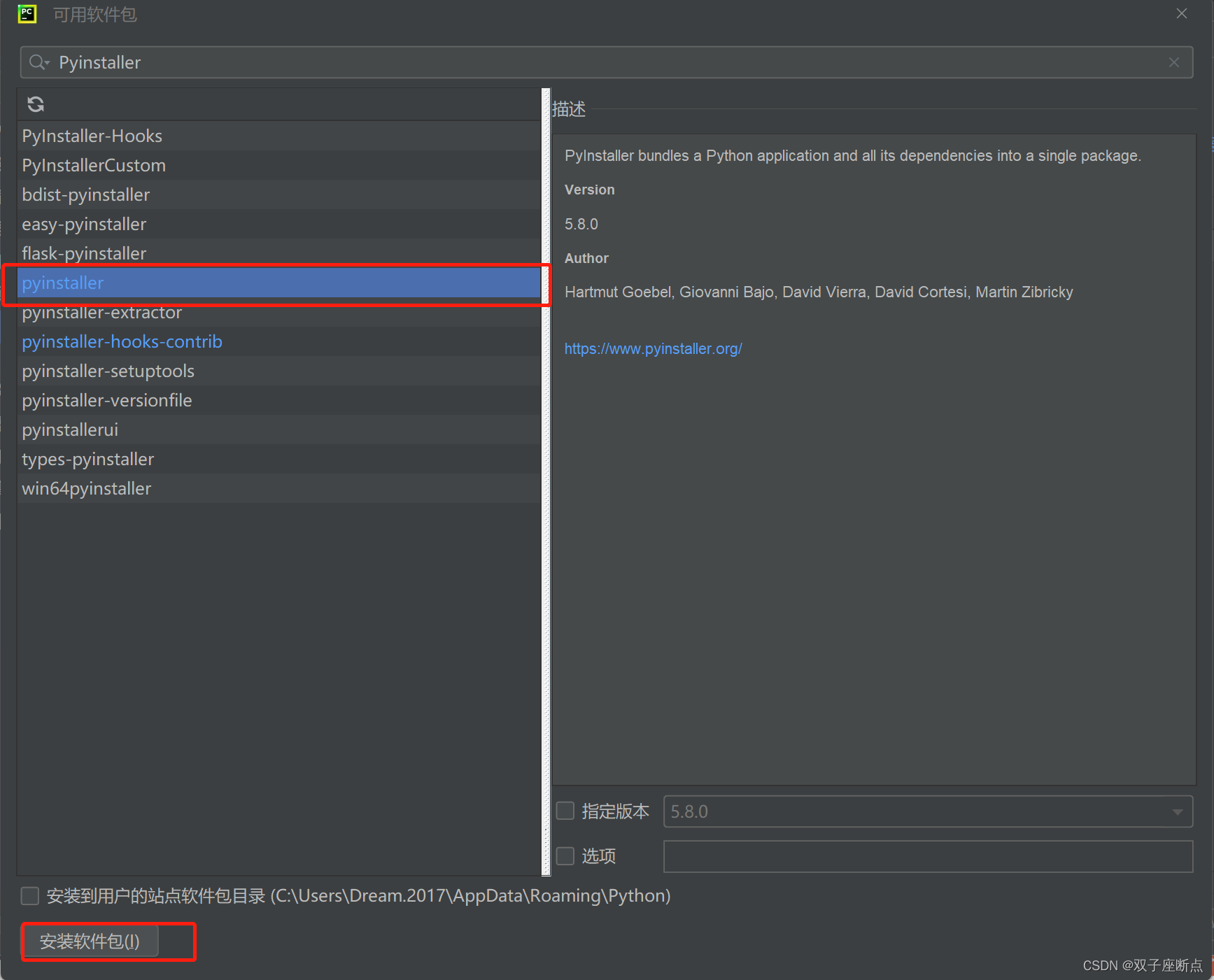Click the refresh packages list icon
Screen dimensions: 1214x980
coord(36,104)
